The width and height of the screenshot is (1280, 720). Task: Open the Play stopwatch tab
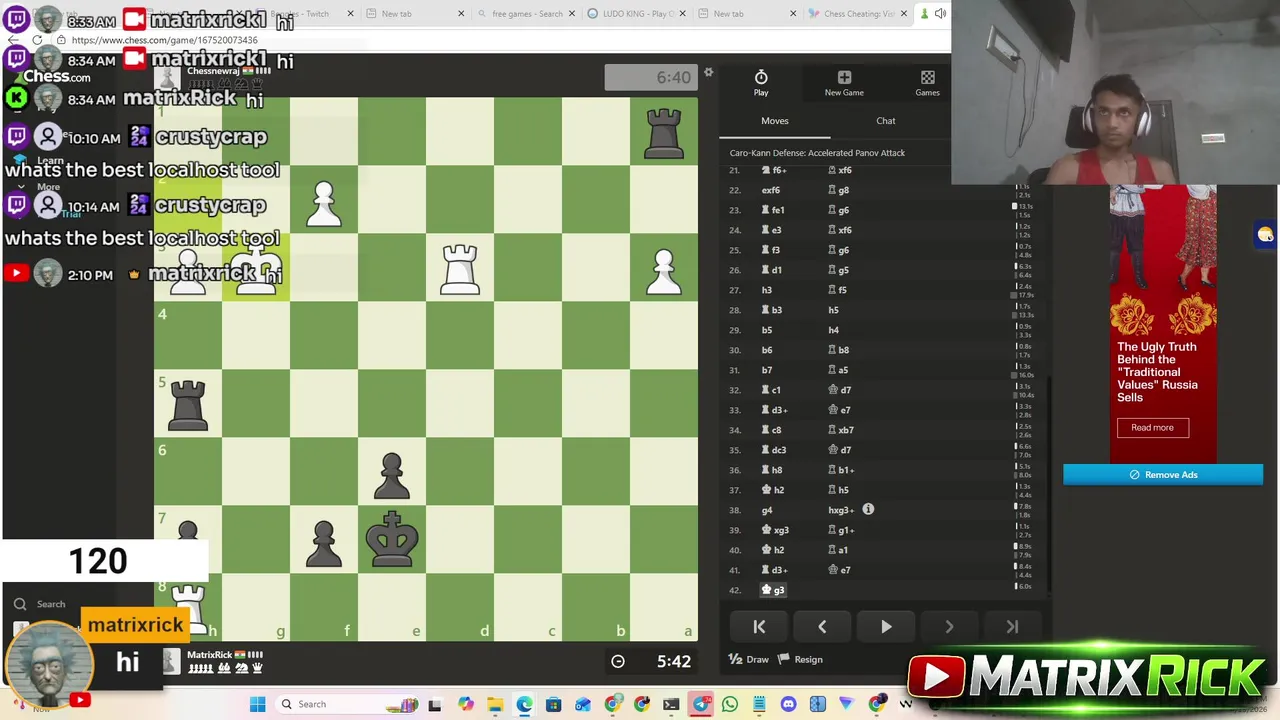click(x=761, y=83)
